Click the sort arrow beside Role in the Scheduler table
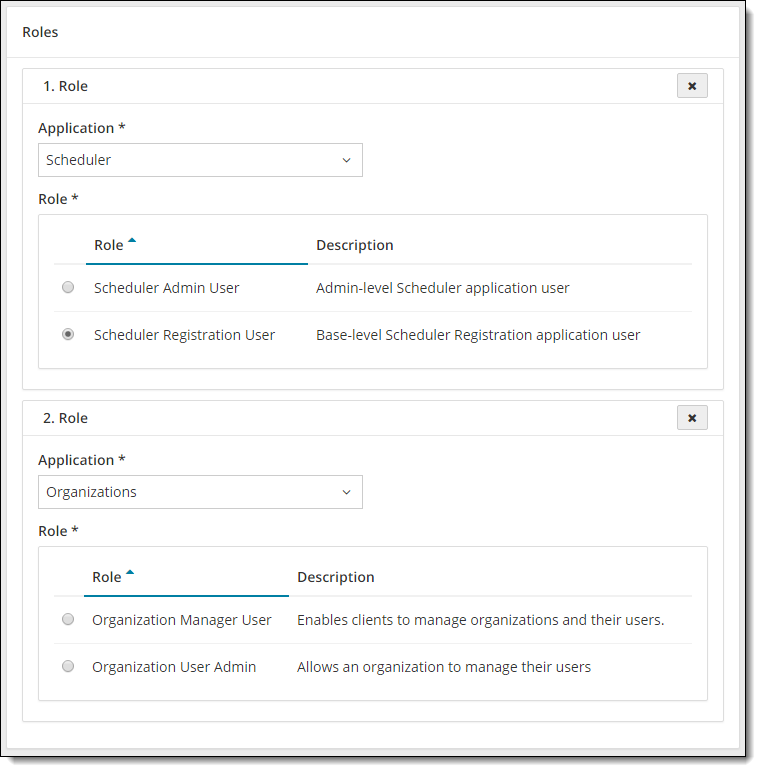The height and width of the screenshot is (772, 761). tap(132, 242)
